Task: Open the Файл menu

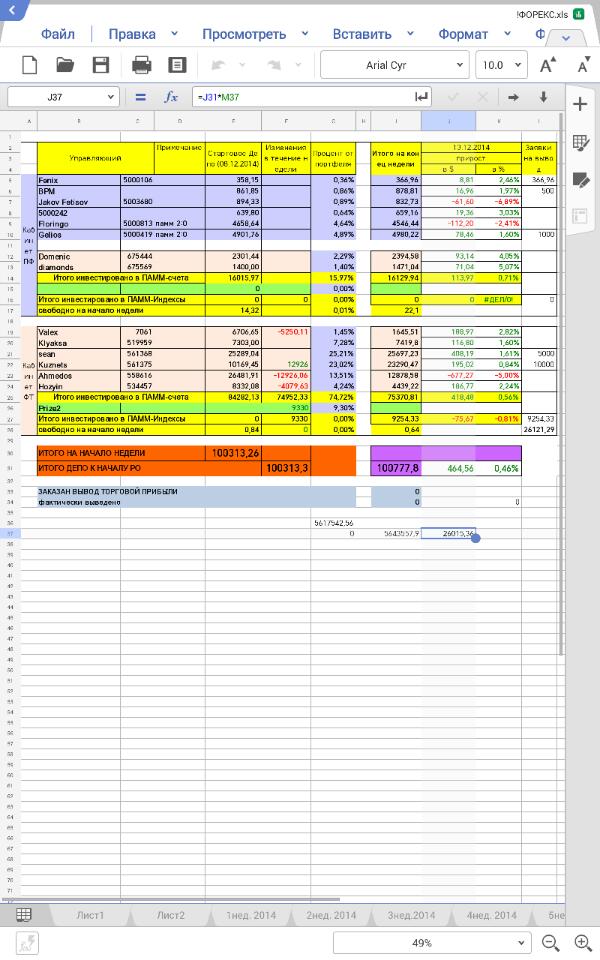Action: click(58, 34)
